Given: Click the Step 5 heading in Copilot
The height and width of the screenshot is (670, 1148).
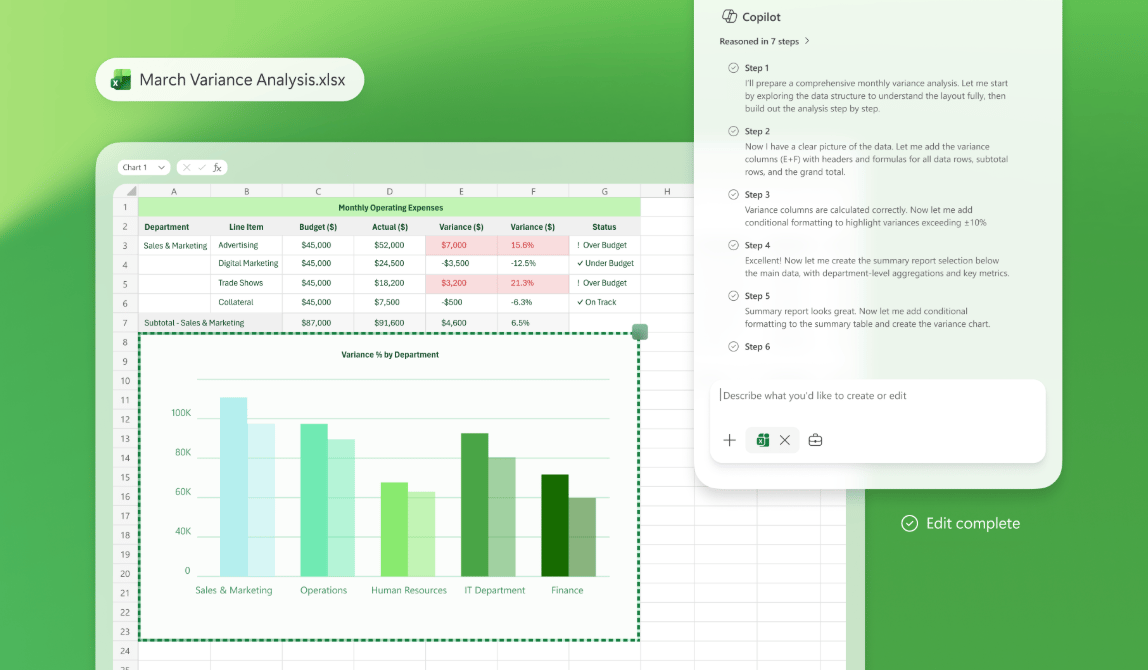Looking at the screenshot, I should (757, 296).
